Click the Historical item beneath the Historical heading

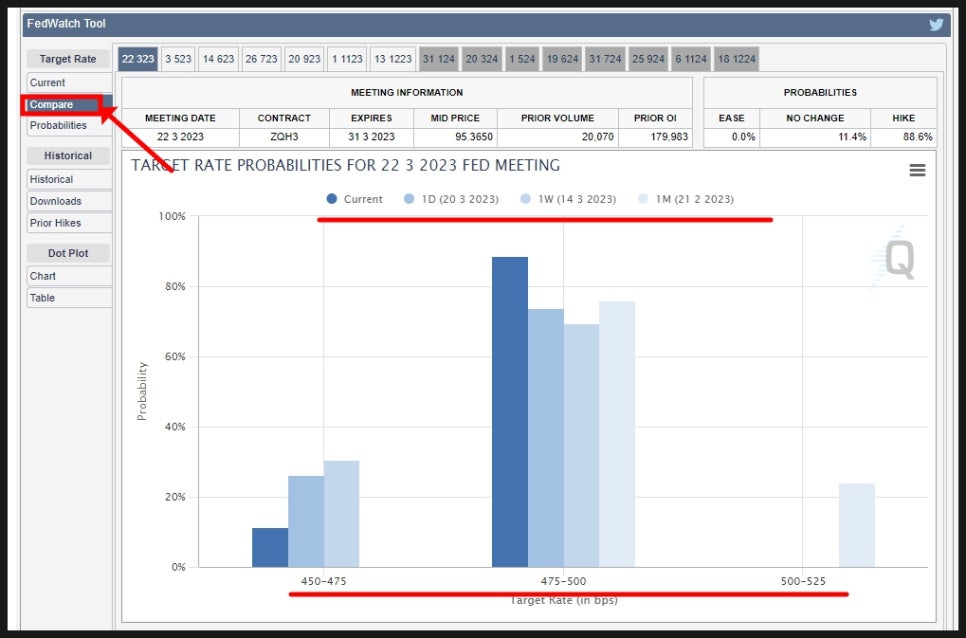point(69,179)
